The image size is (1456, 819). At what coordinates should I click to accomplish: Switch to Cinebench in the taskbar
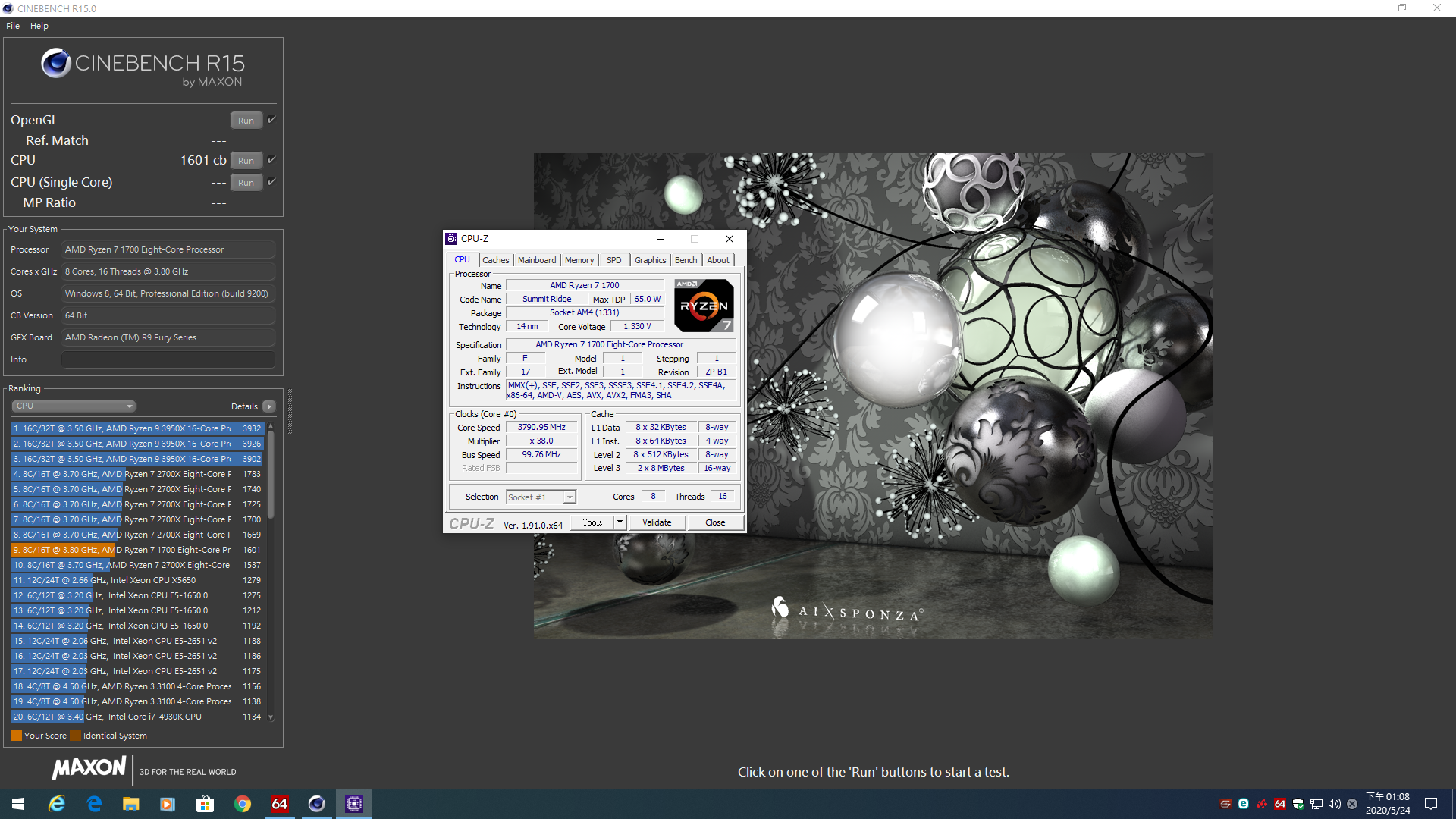tap(316, 804)
